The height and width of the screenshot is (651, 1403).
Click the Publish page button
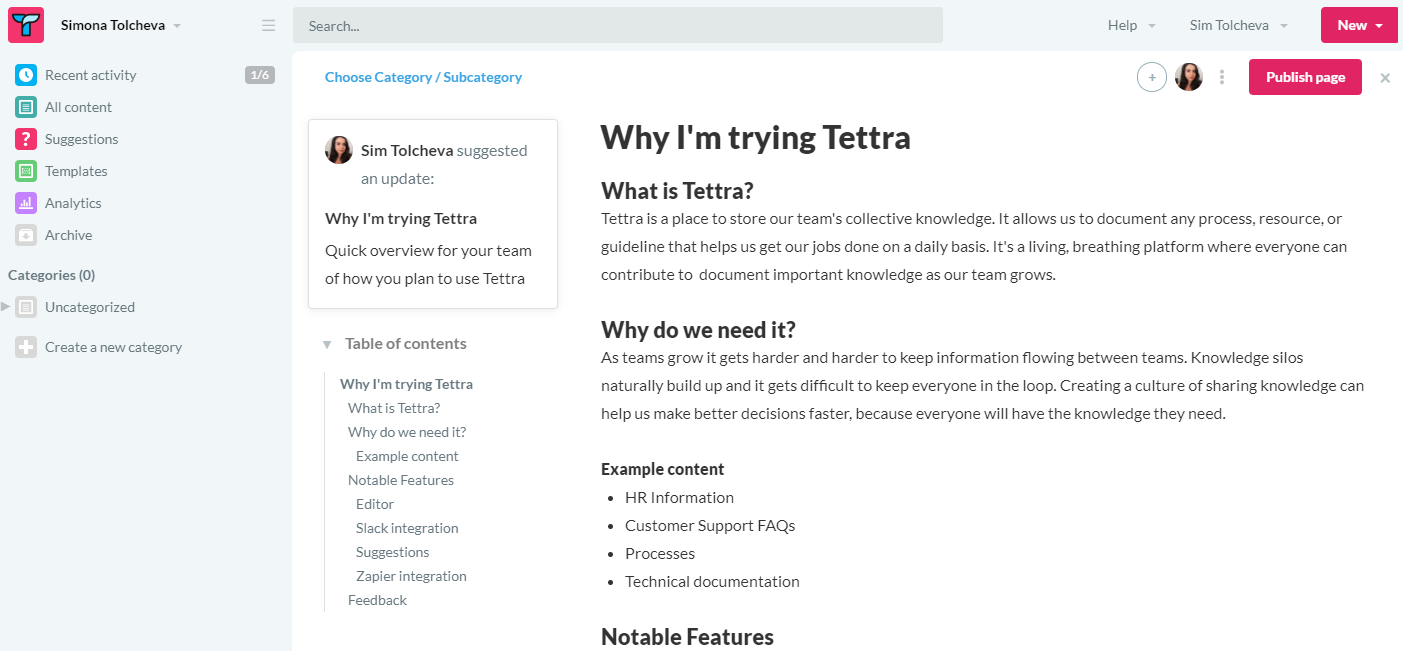(1304, 77)
